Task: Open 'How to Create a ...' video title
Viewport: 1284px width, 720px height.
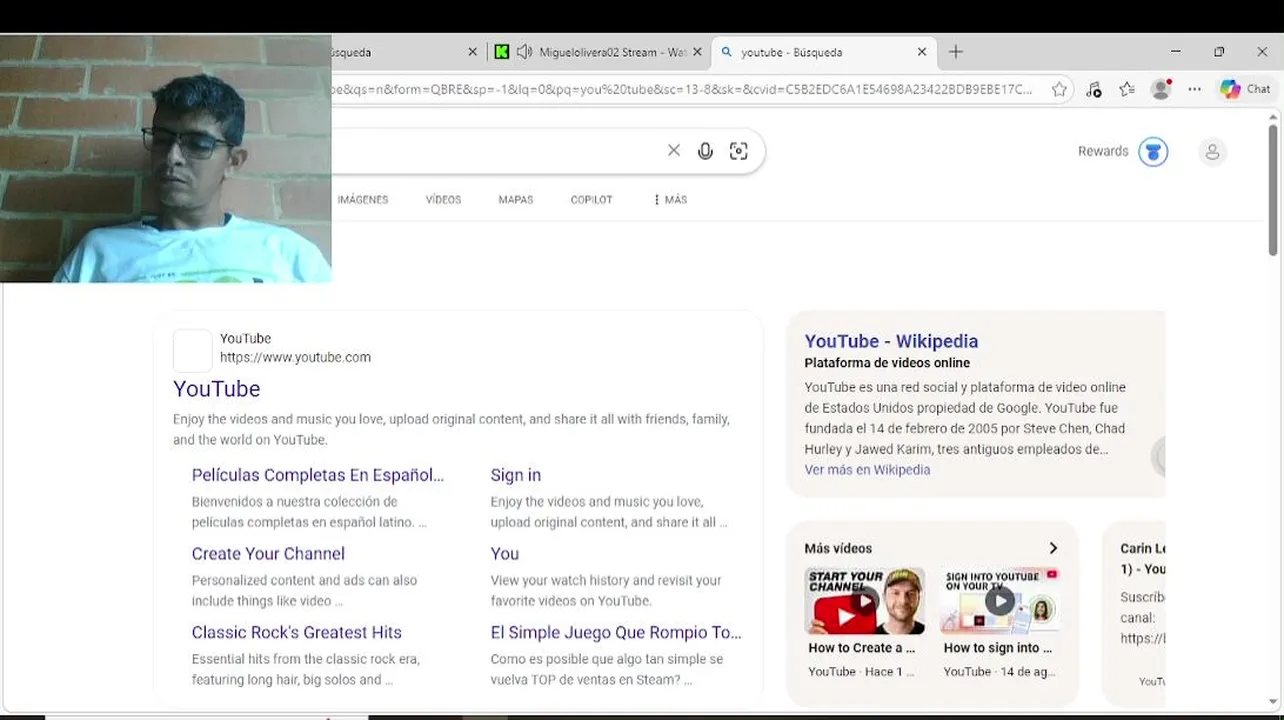Action: (x=862, y=648)
